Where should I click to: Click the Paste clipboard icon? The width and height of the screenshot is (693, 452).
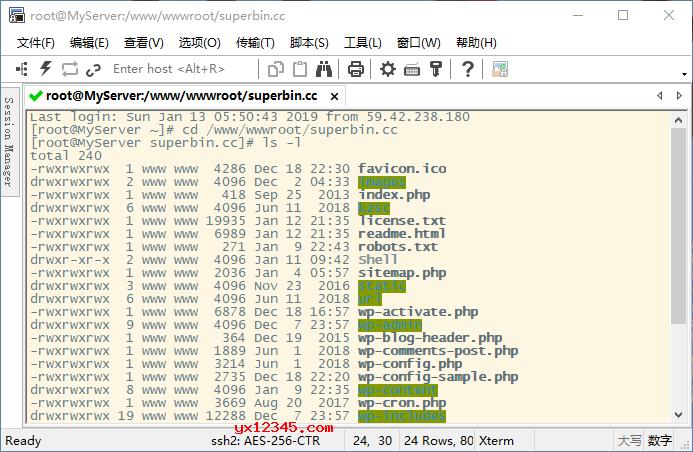click(x=300, y=69)
